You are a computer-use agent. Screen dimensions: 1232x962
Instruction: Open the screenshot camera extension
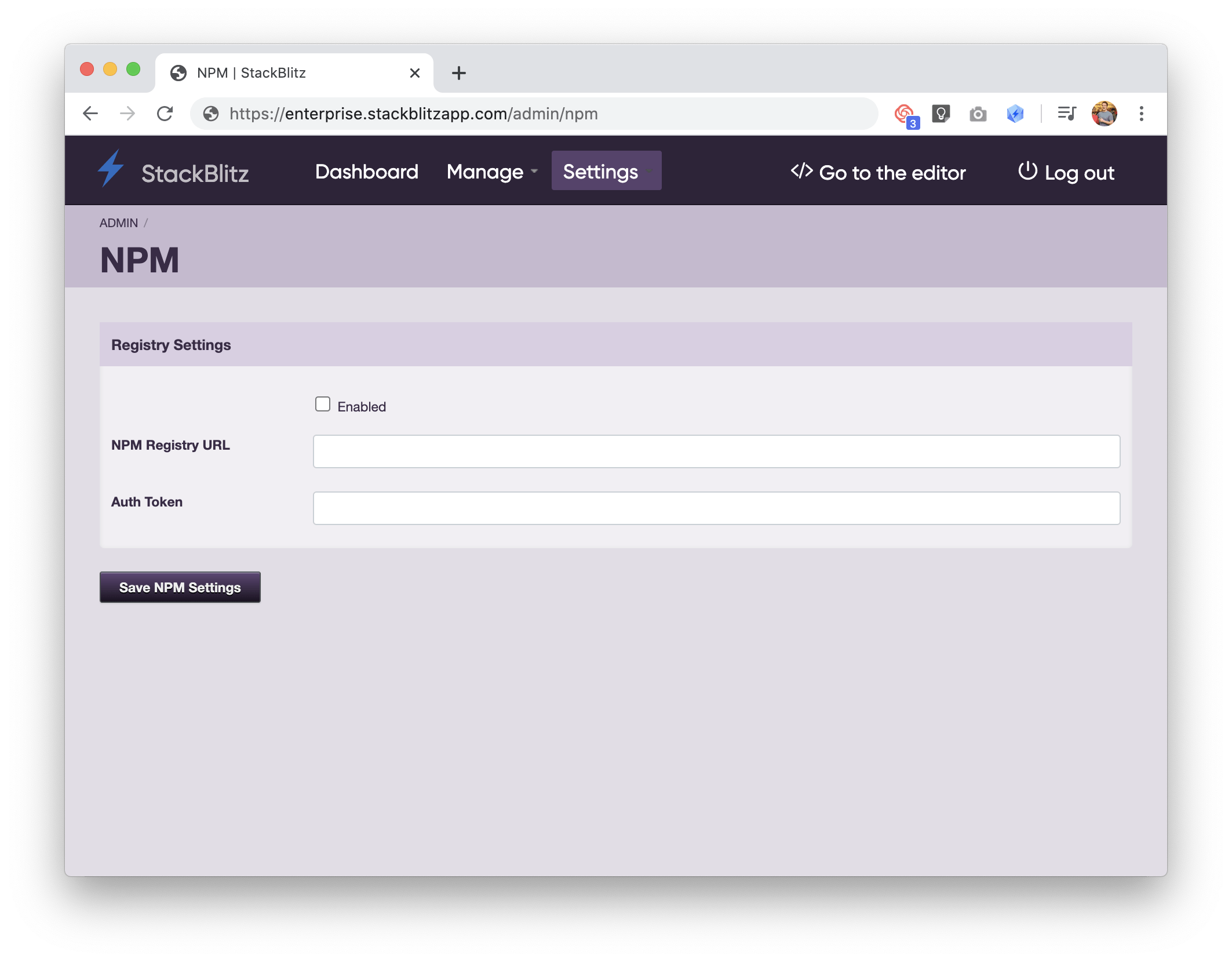(x=978, y=114)
